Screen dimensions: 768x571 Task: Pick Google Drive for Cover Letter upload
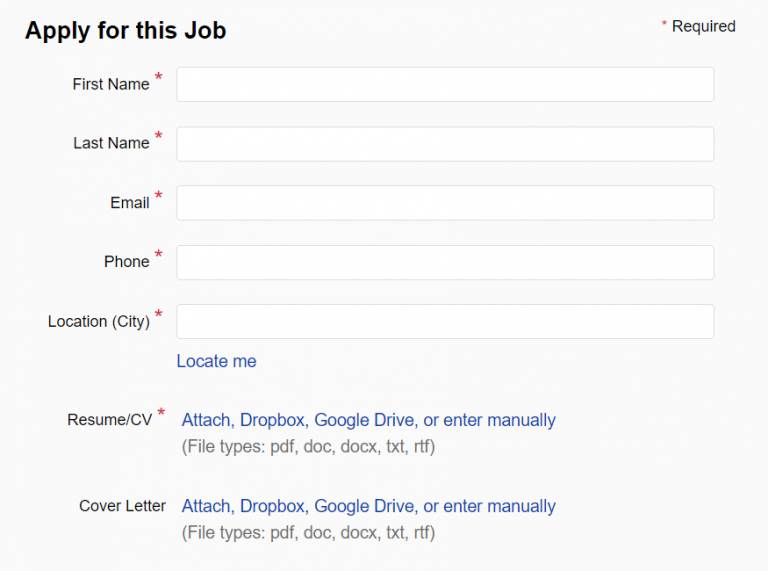364,506
